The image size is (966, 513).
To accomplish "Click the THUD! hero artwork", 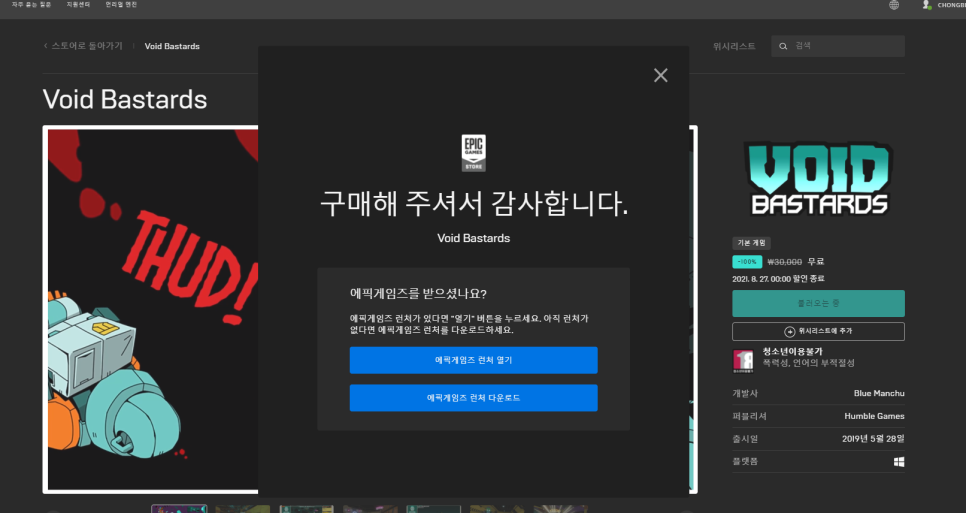I will (x=153, y=310).
